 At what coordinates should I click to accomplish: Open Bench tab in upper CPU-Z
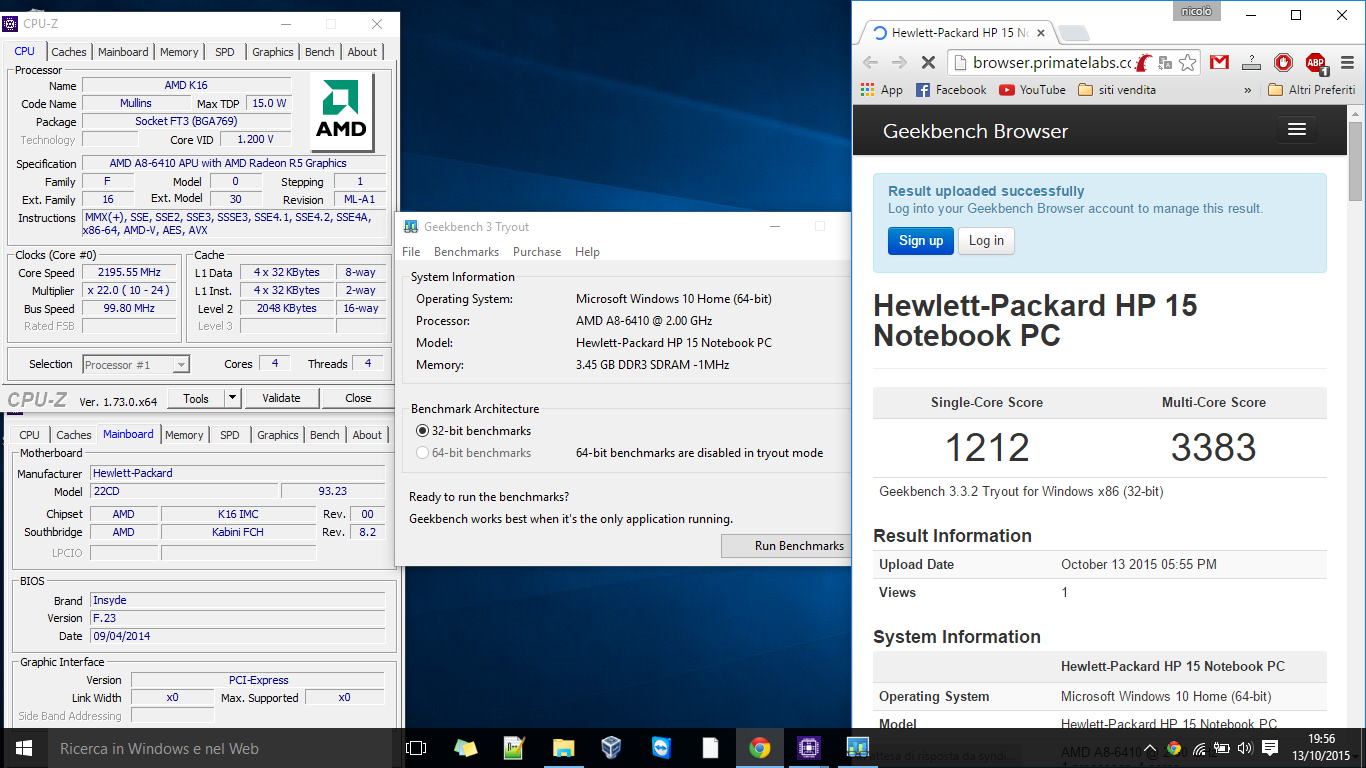pyautogui.click(x=320, y=52)
